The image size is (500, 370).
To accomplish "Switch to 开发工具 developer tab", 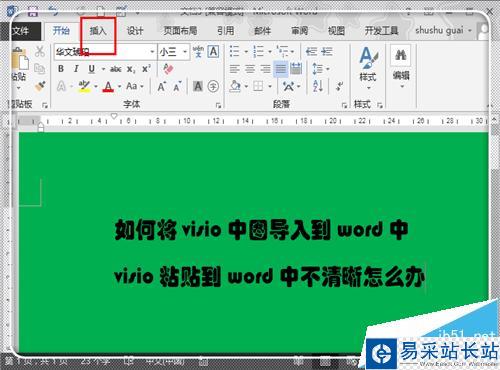I will point(381,31).
